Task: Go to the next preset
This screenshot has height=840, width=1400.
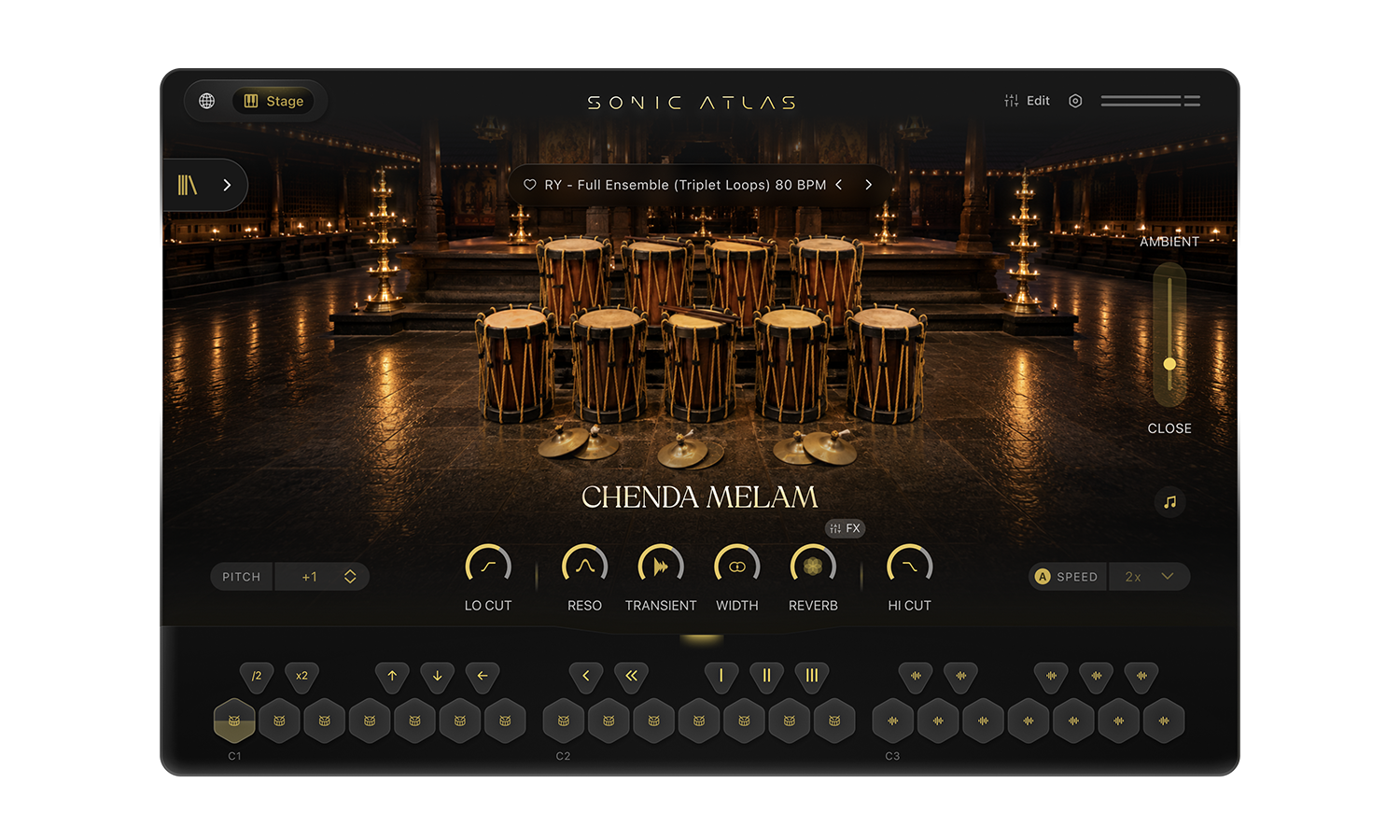Action: coord(868,185)
